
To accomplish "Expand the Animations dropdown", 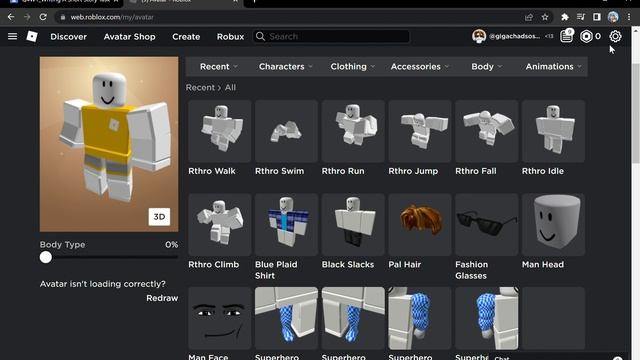I will [x=553, y=67].
